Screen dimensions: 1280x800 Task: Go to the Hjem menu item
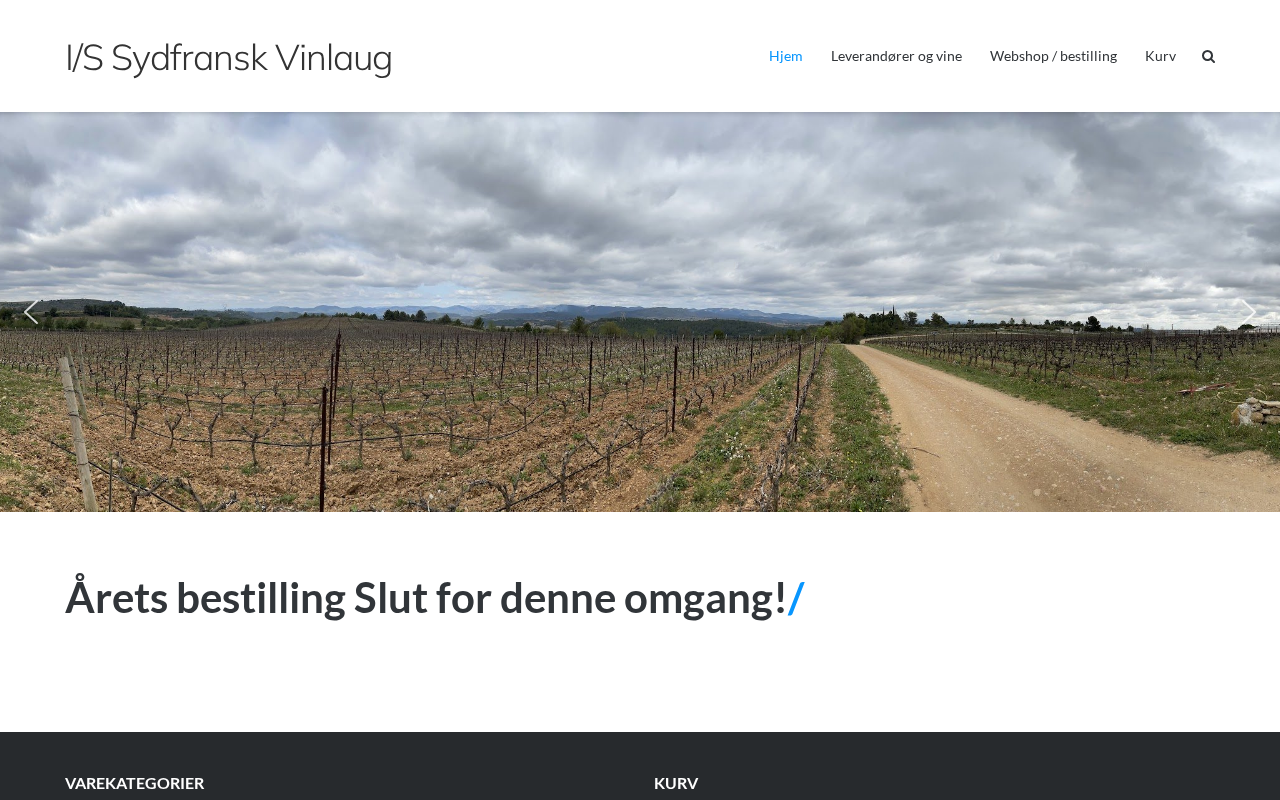coord(785,56)
